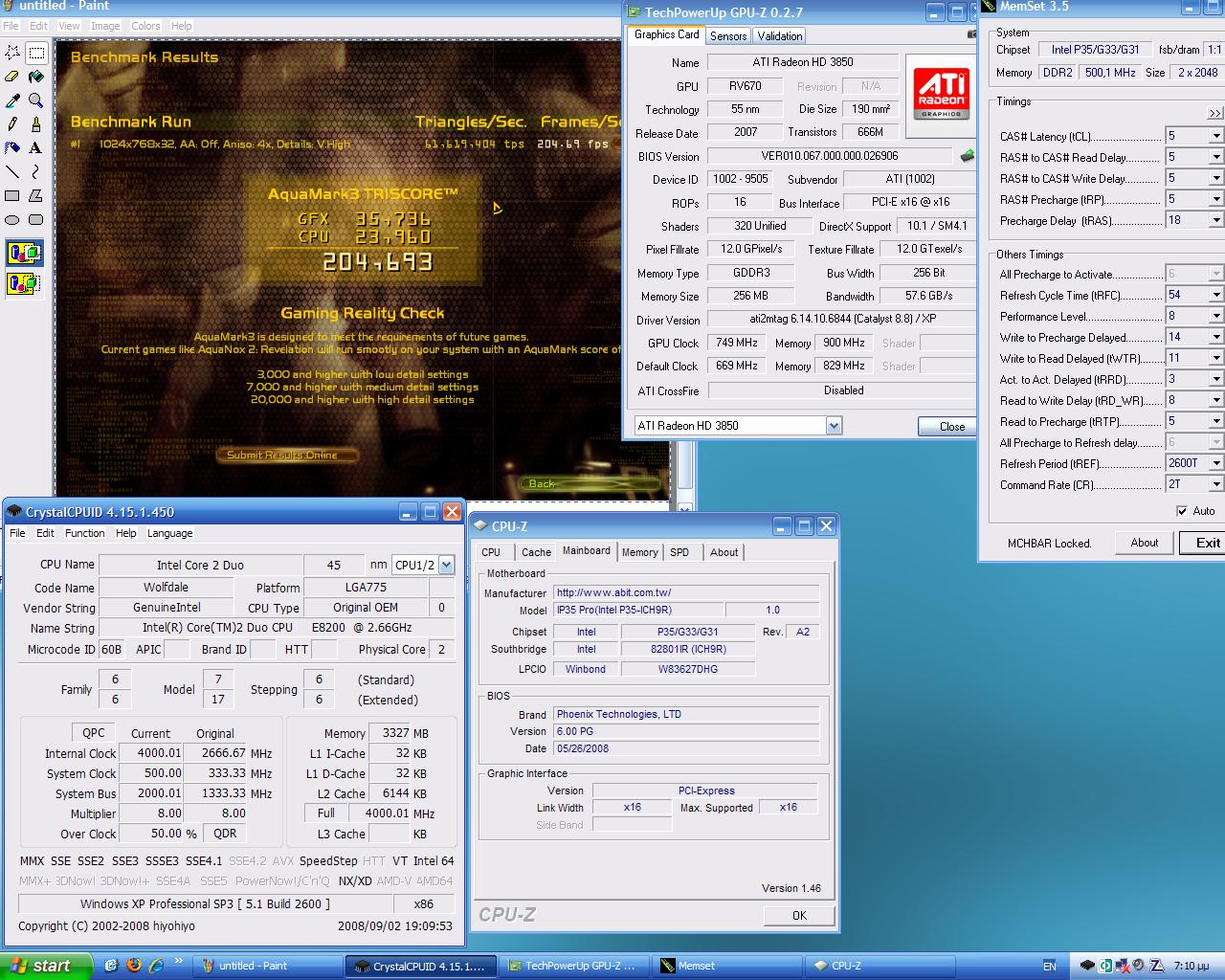
Task: Open the Image menu in Paint
Action: 105,26
